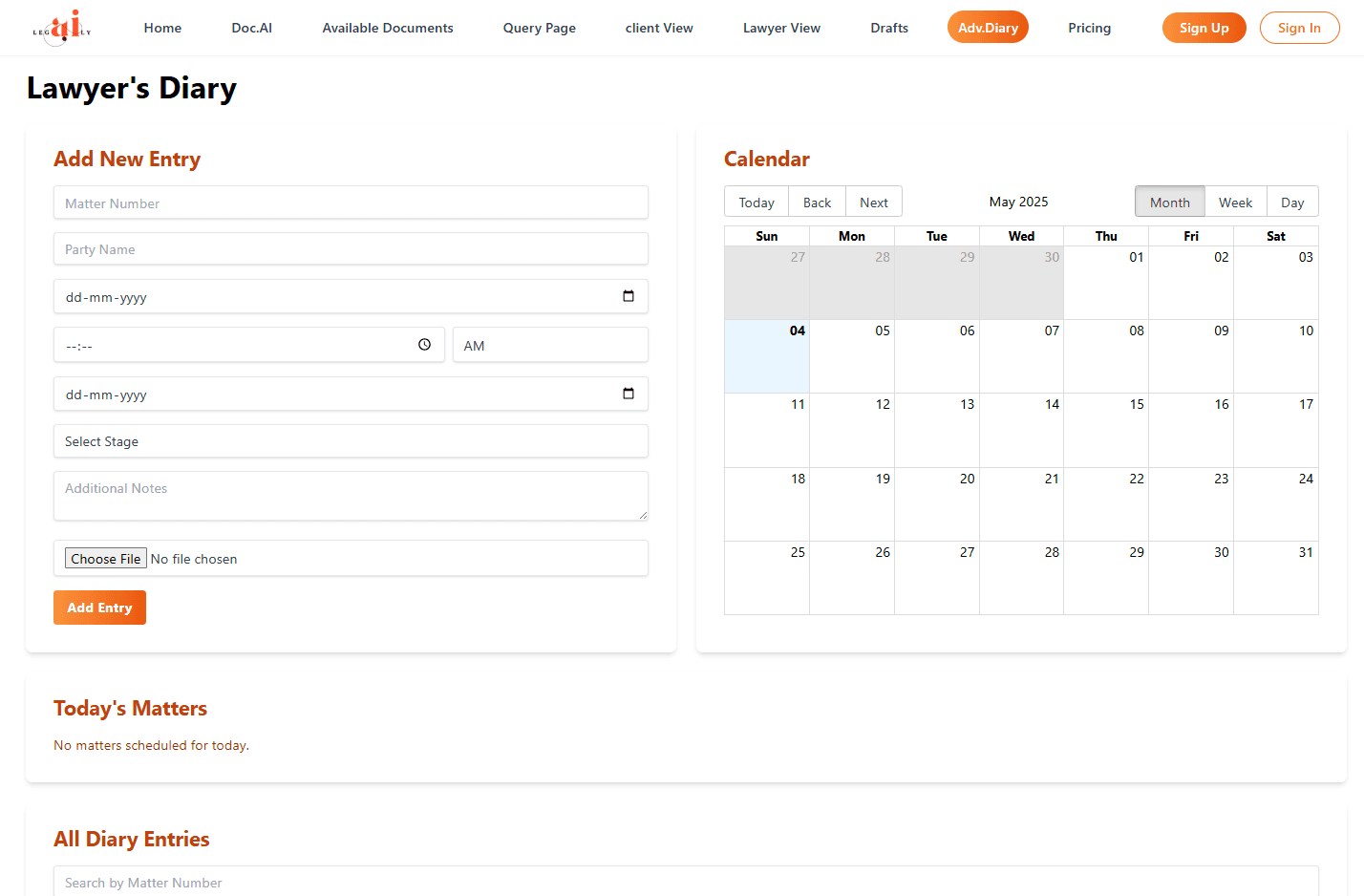Open the Lawyer View menu item

(781, 28)
